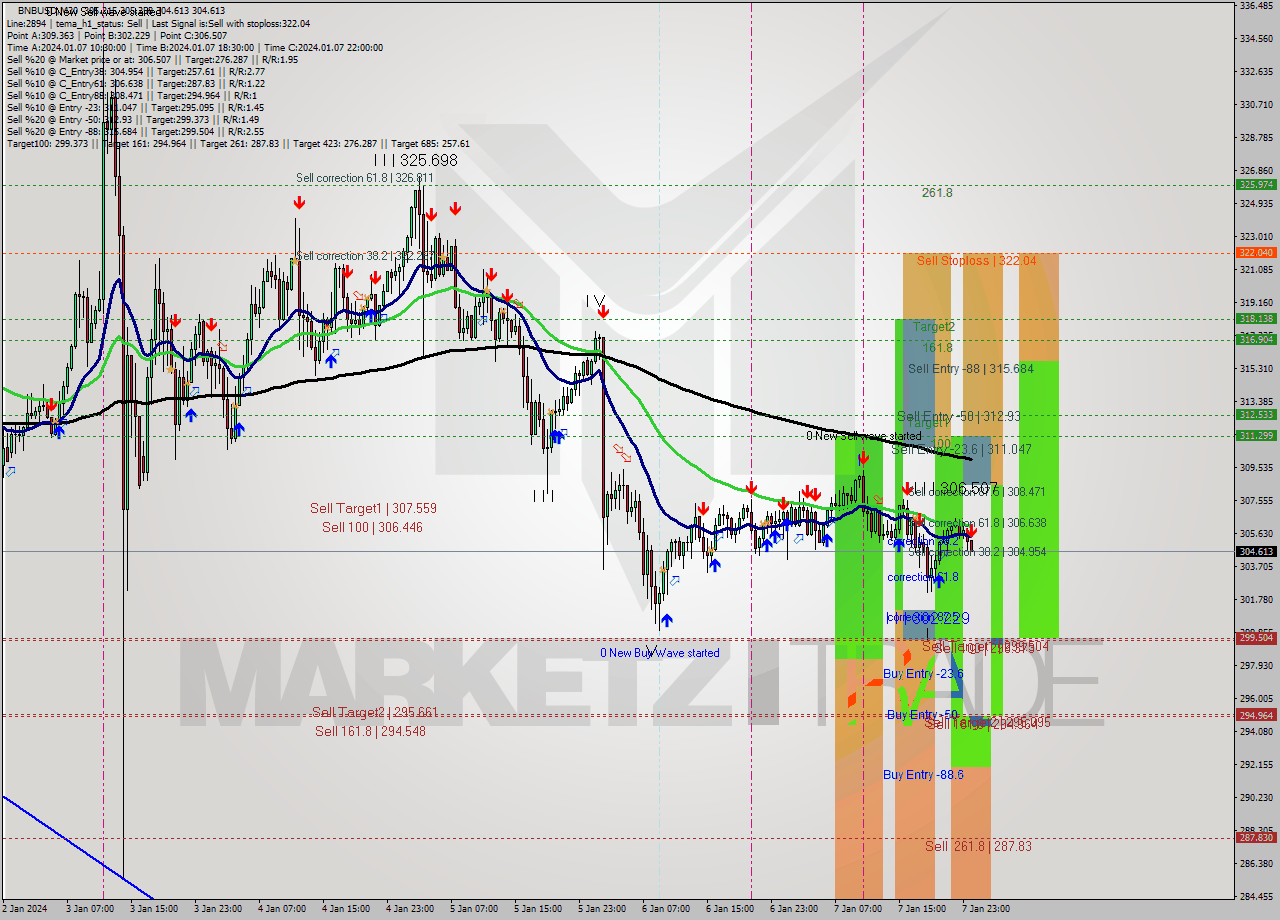Select the green 311.299 price tag
The width and height of the screenshot is (1280, 920).
coord(1256,436)
